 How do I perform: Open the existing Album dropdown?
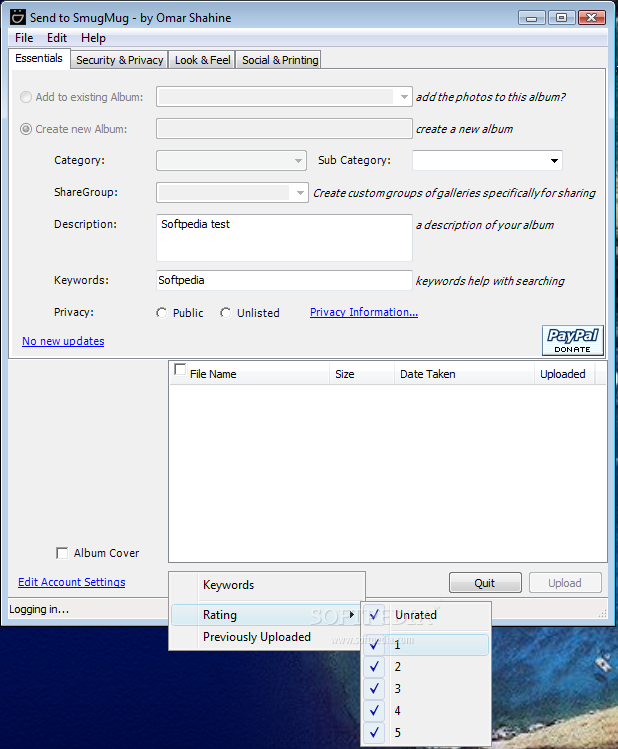click(404, 97)
